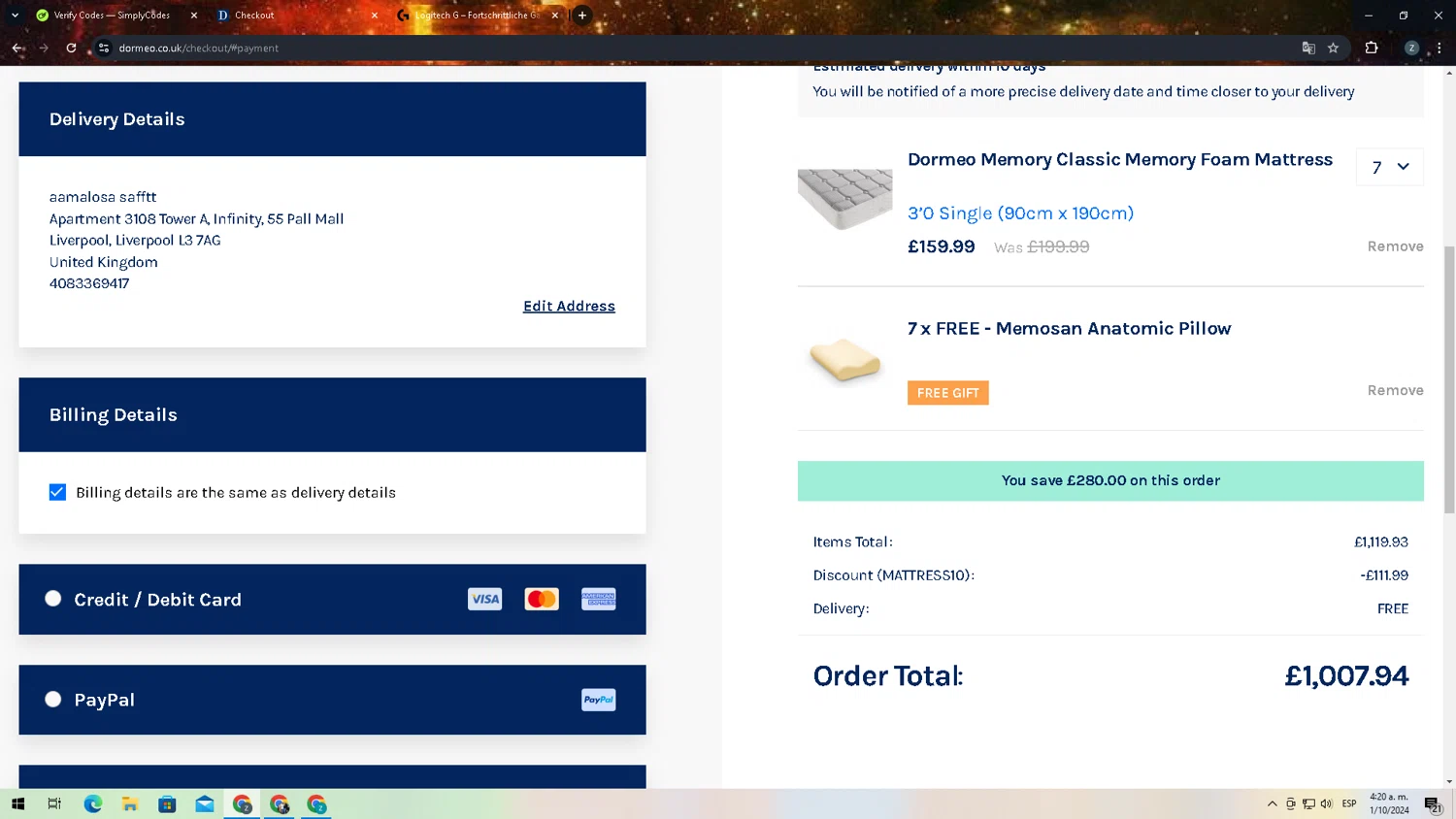This screenshot has height=819, width=1456.
Task: Click the Items Total value £1,119.93
Action: 1380,541
